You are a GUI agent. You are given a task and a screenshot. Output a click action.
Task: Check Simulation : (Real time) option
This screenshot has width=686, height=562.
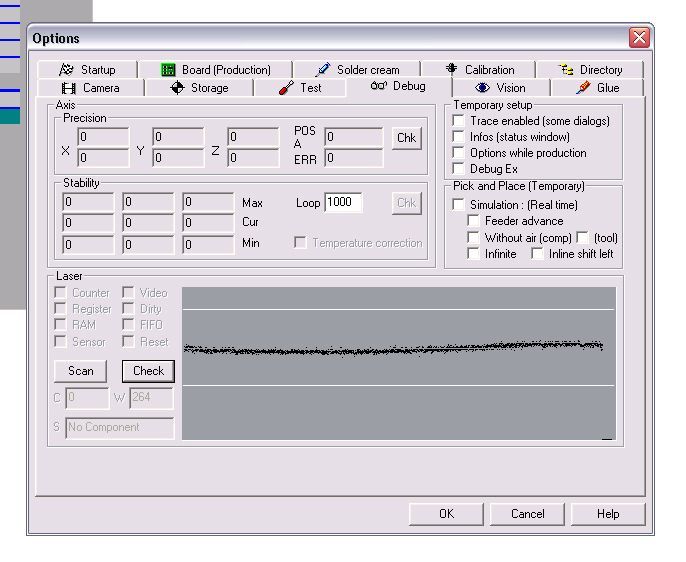click(458, 205)
